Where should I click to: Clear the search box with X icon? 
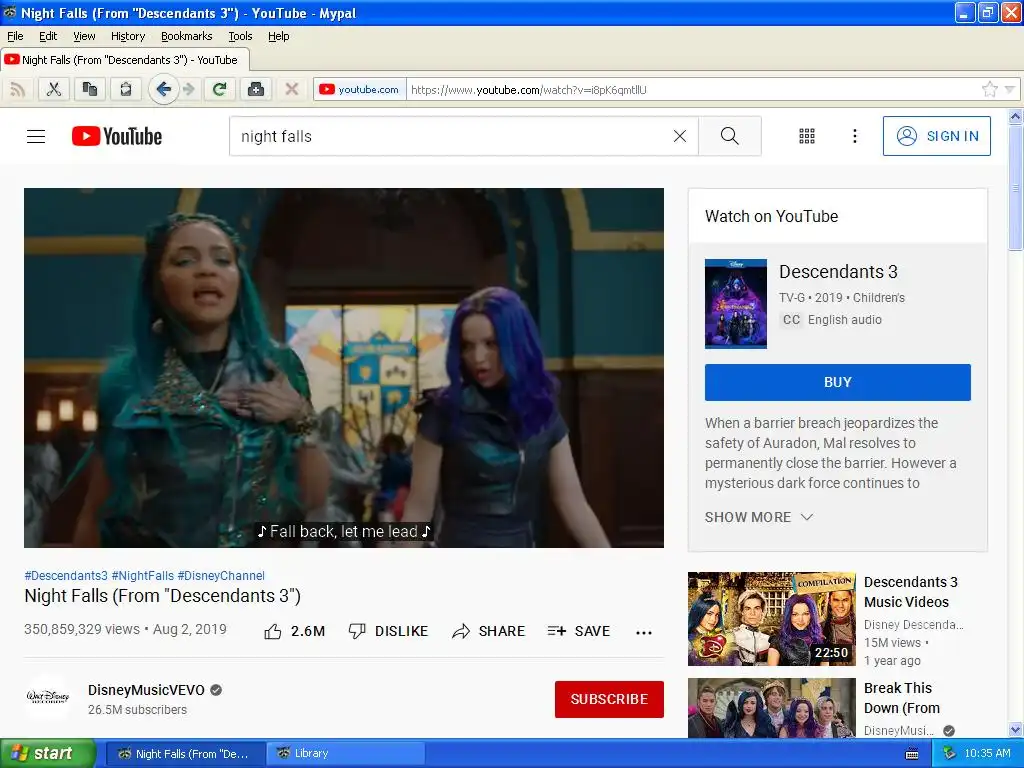[680, 136]
